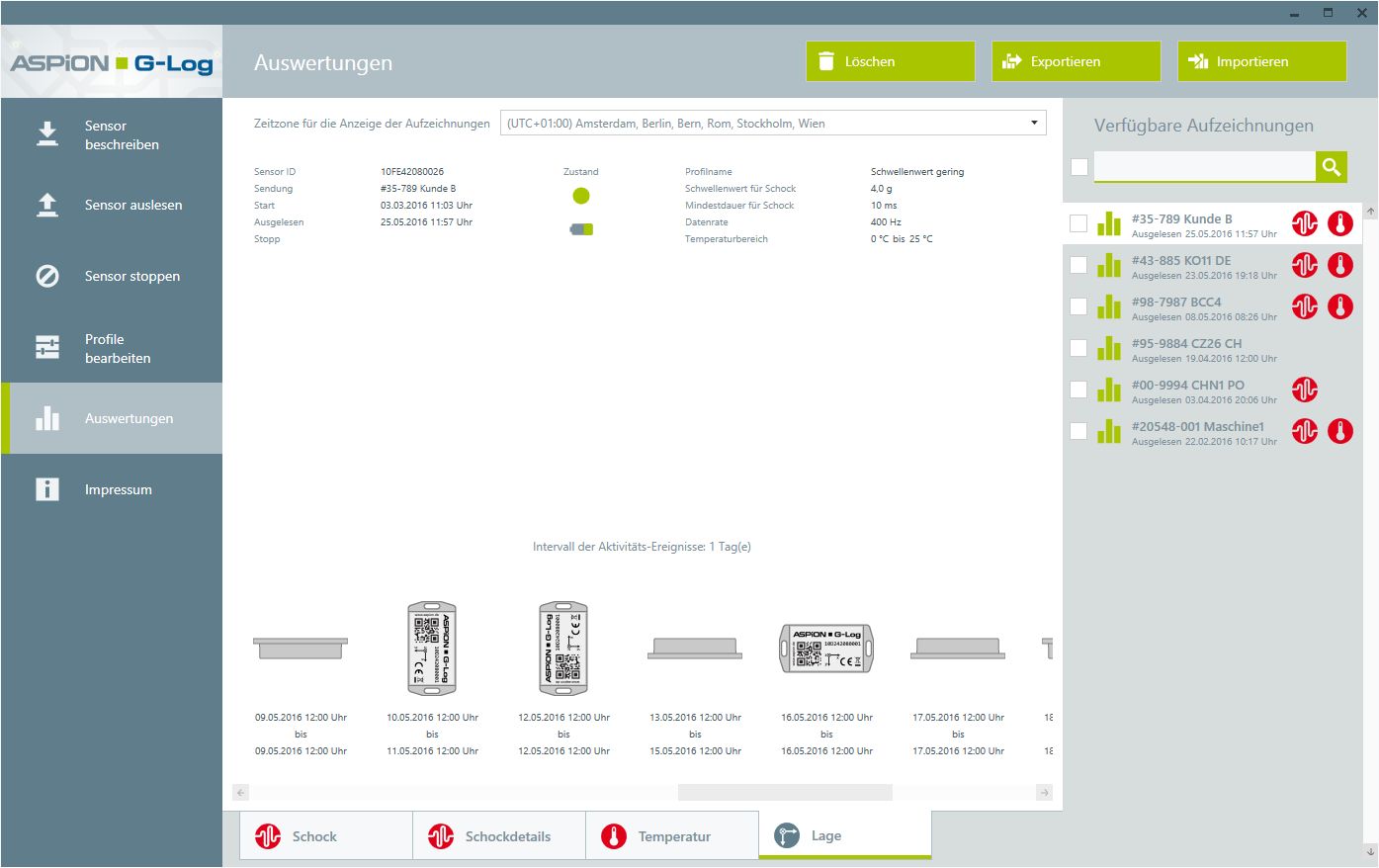1379x868 pixels.
Task: Open Sensor stoppen menu entry
Action: (112, 276)
